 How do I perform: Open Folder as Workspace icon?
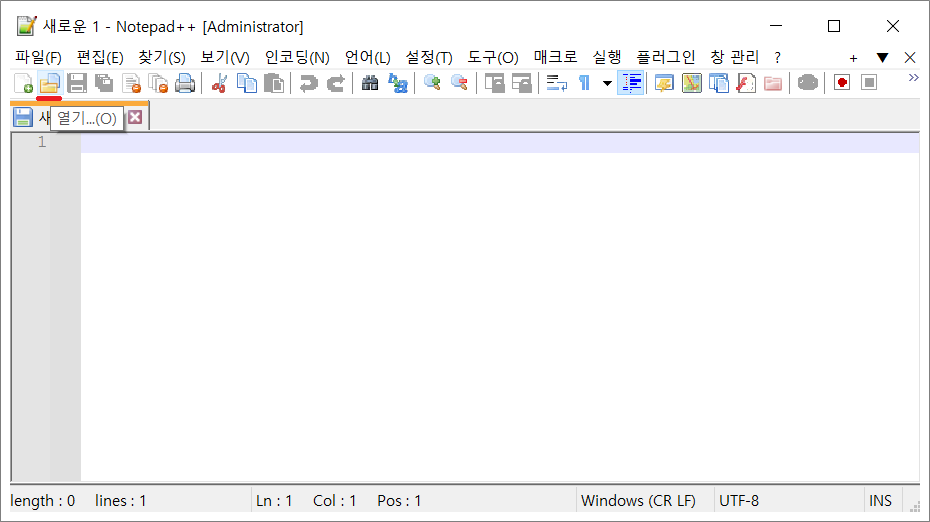pyautogui.click(x=773, y=83)
